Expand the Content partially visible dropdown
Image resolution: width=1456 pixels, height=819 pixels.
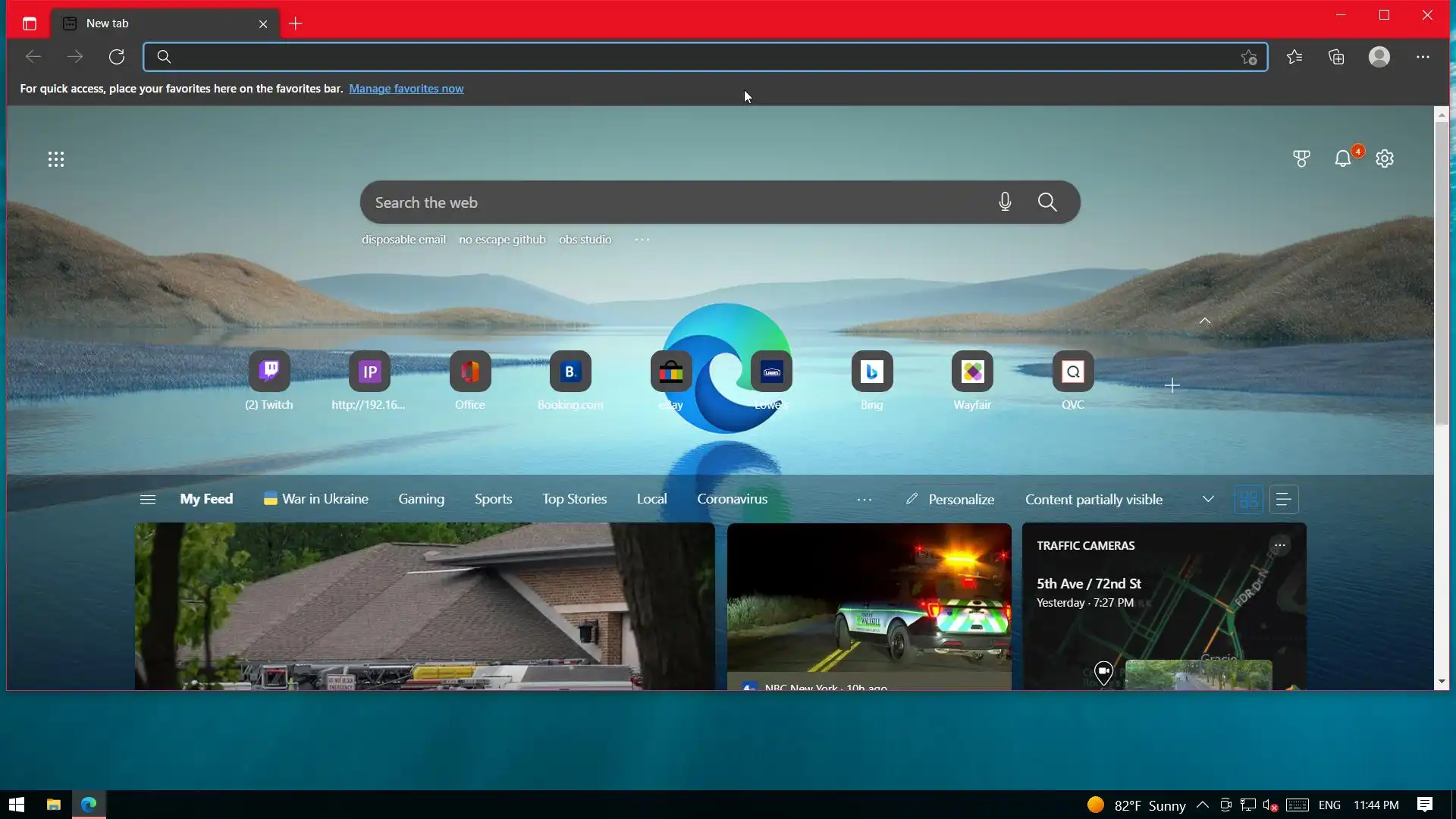pos(1208,499)
